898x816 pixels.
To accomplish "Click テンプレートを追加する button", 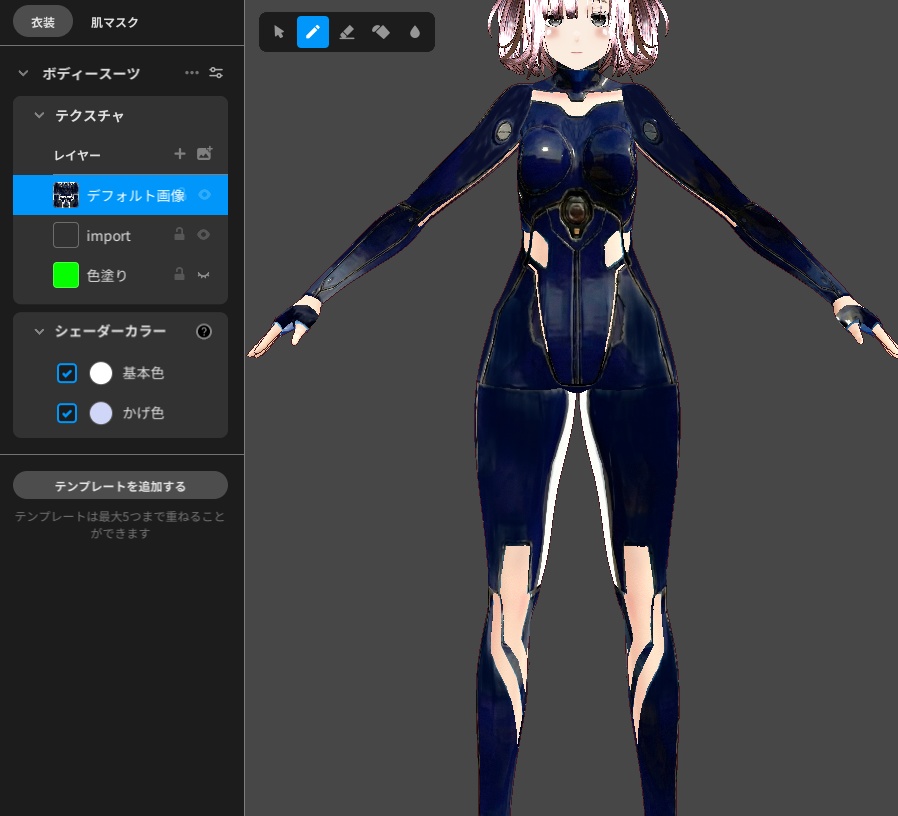I will (x=120, y=486).
